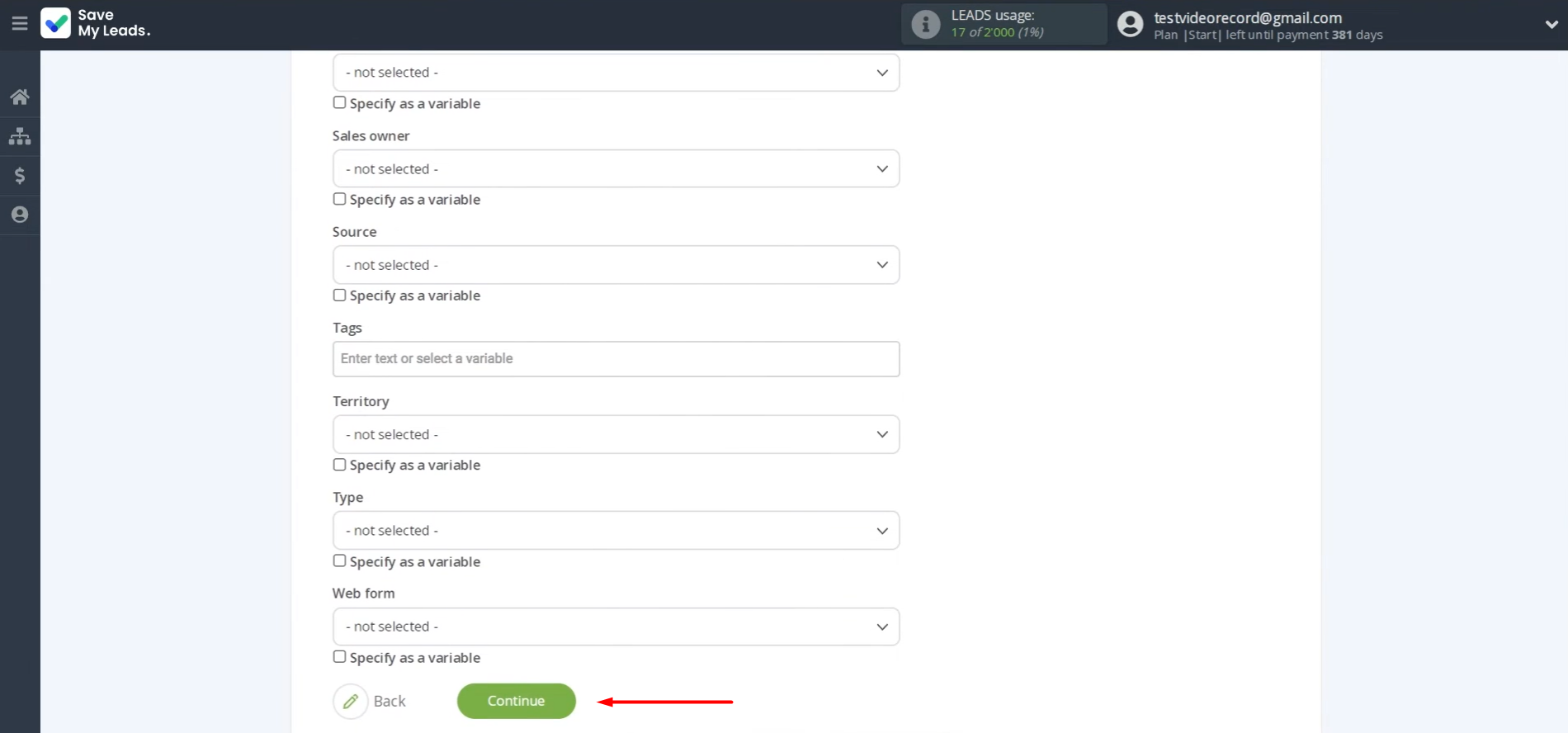
Task: Focus the Tags text input field
Action: (x=616, y=359)
